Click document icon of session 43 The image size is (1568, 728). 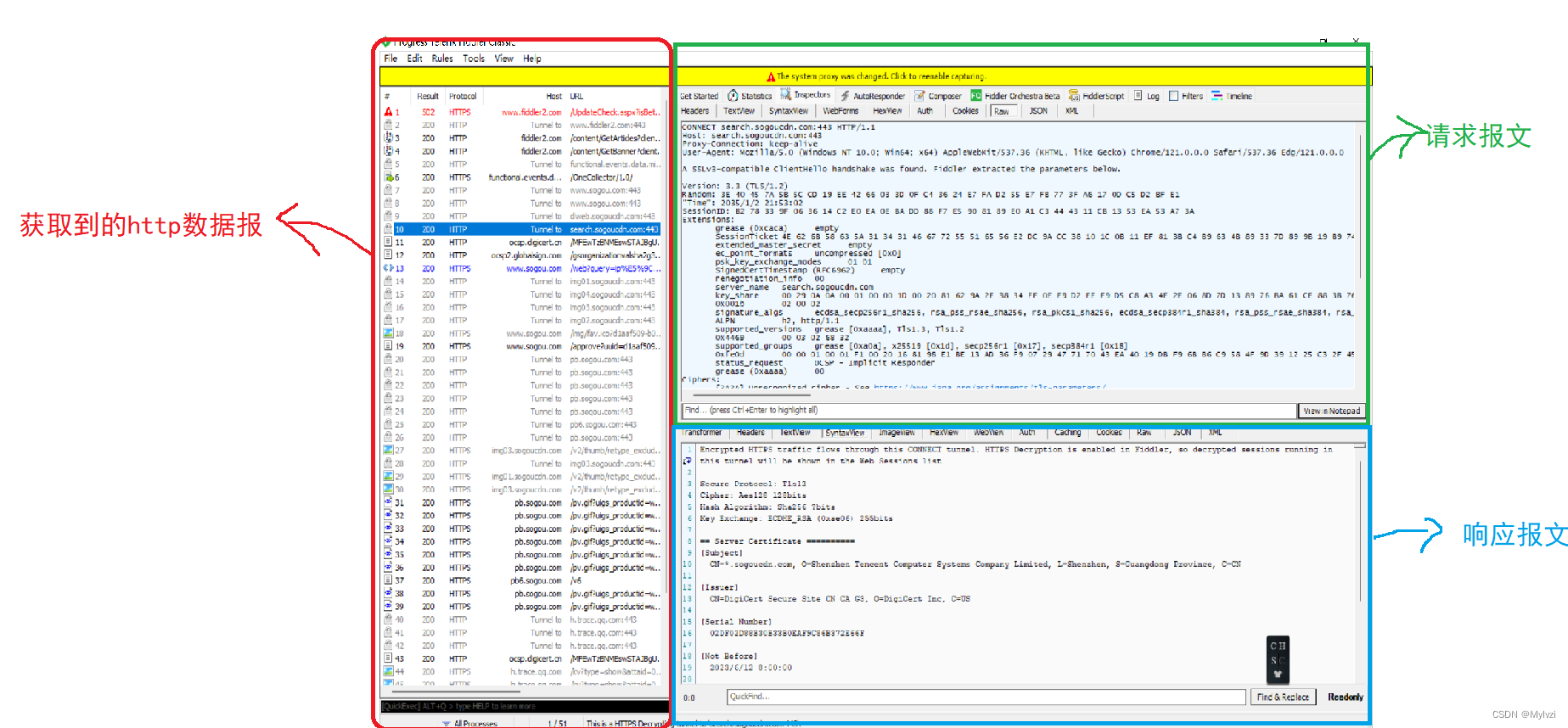click(389, 658)
